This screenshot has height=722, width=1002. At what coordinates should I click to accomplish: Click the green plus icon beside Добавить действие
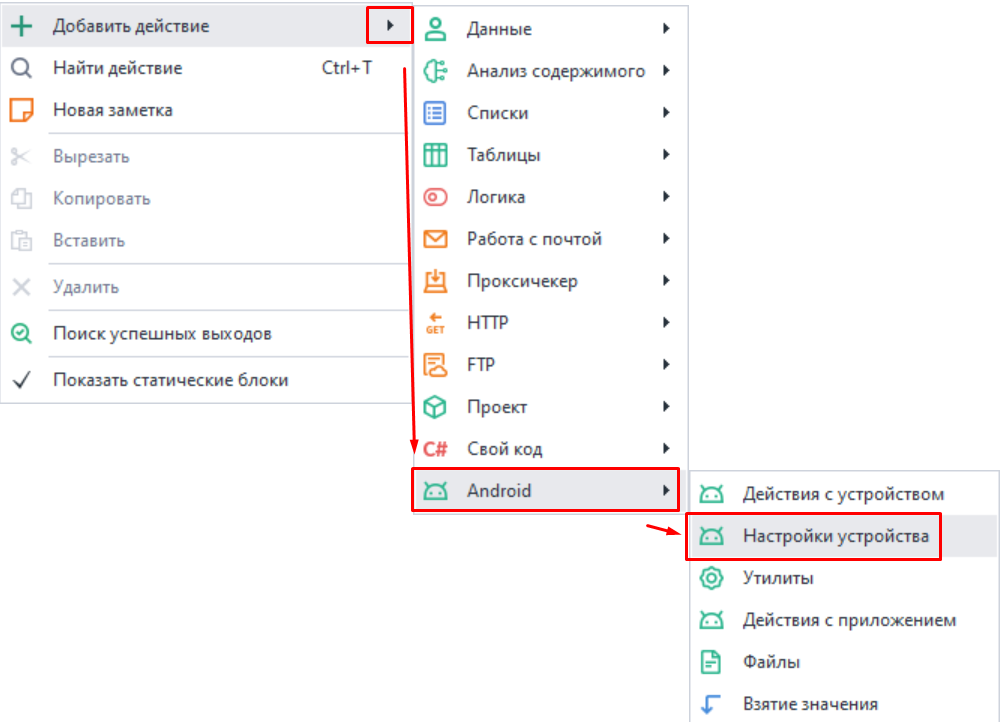(x=22, y=27)
